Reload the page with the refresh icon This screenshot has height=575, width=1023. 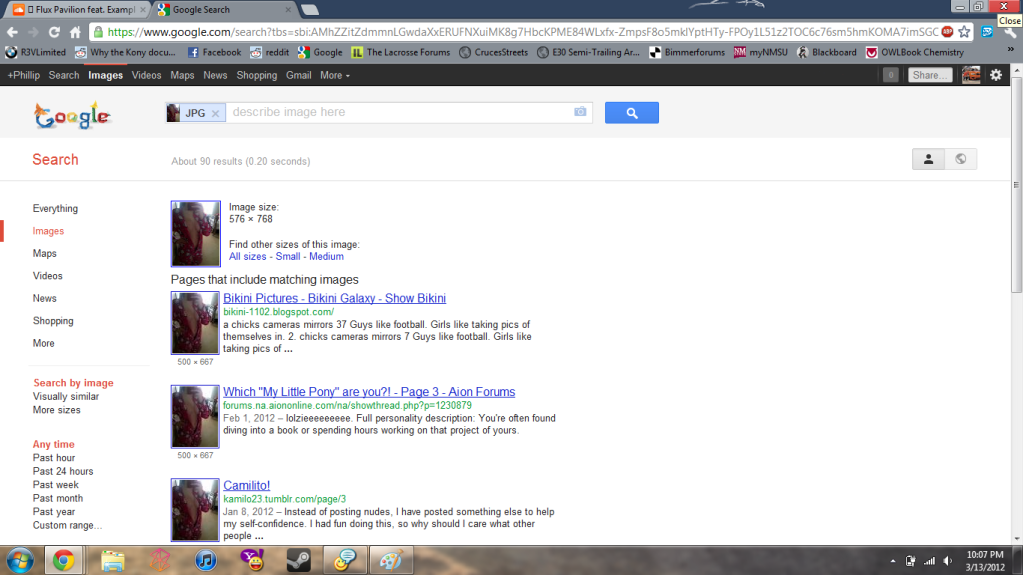tap(54, 32)
